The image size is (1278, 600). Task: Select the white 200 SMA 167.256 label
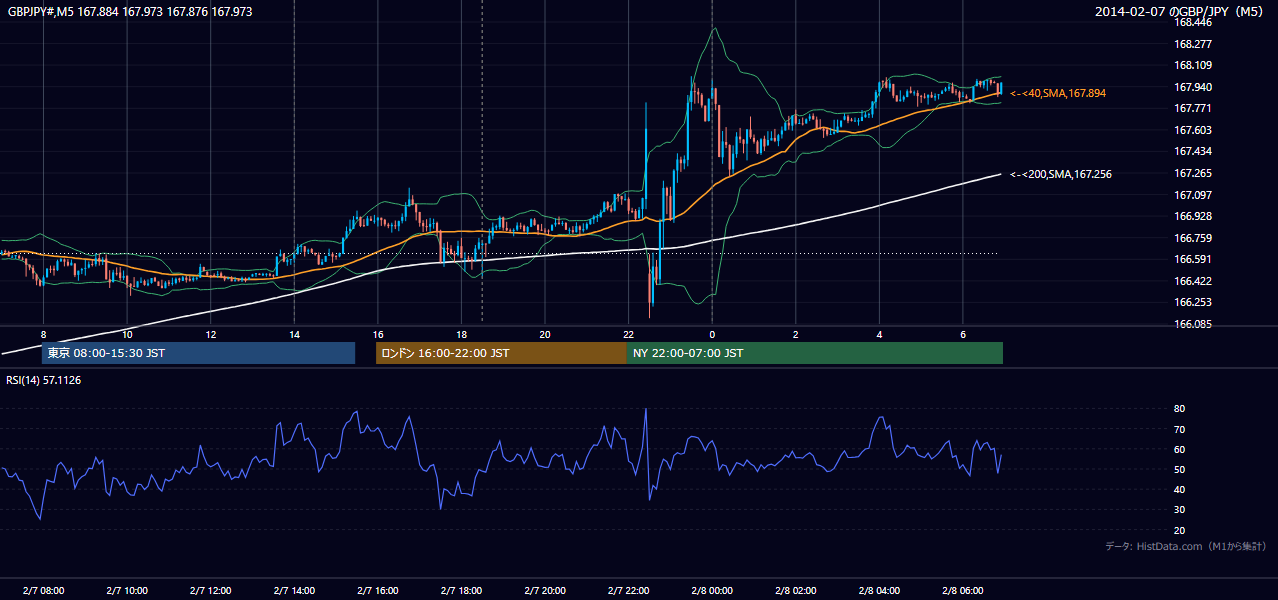click(1061, 174)
